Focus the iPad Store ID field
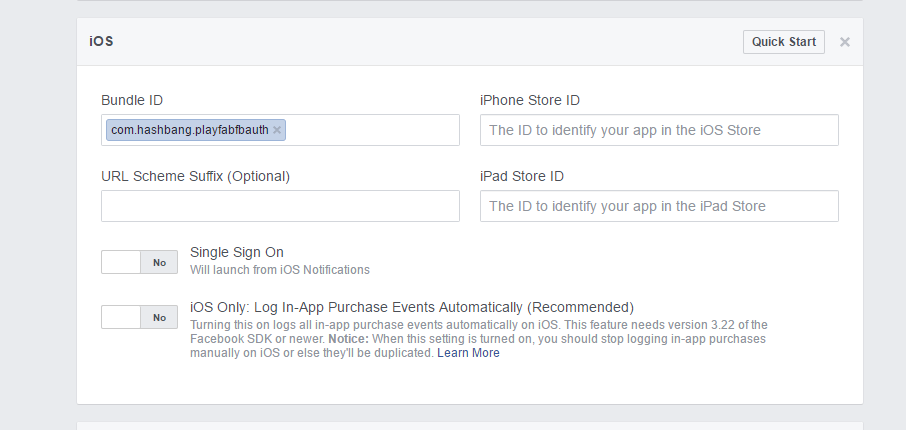 tap(659, 206)
